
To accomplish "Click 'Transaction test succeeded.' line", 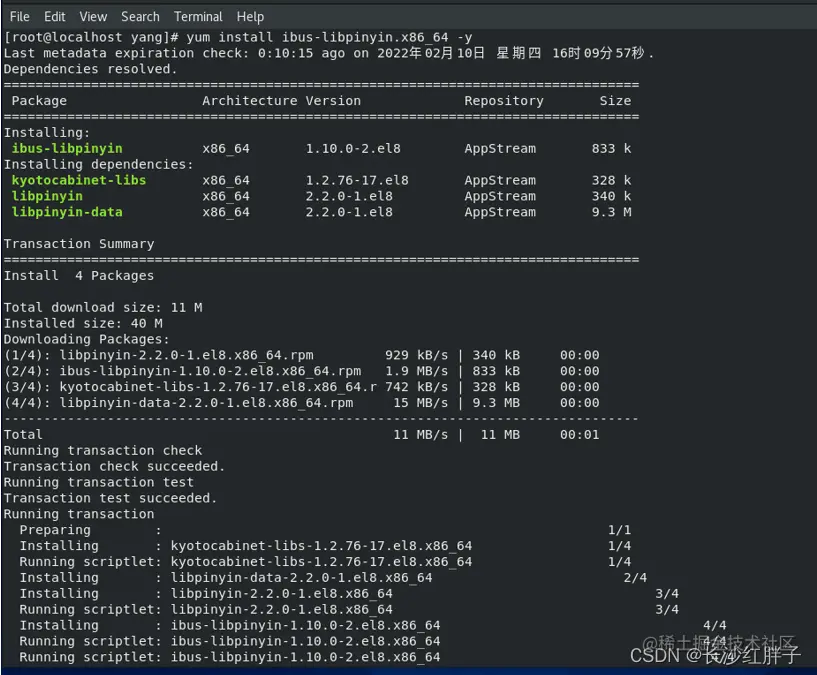I will point(110,498).
